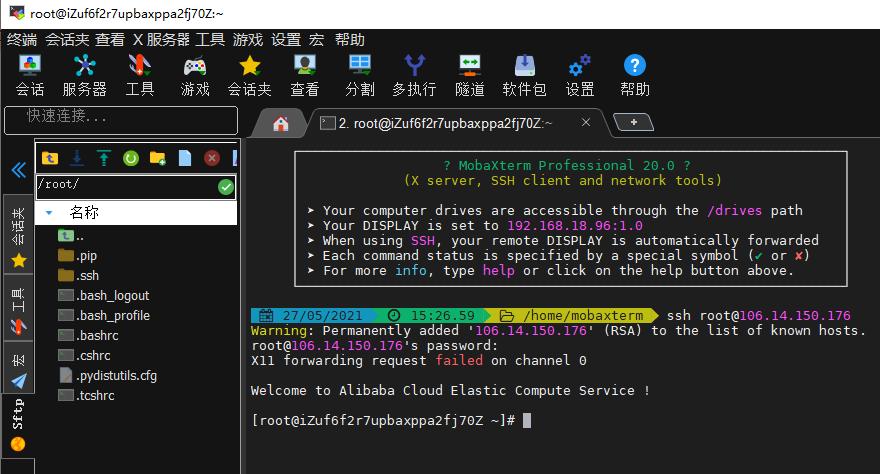
Task: Go to parent folder in SFTP toolbar
Action: coord(50,158)
